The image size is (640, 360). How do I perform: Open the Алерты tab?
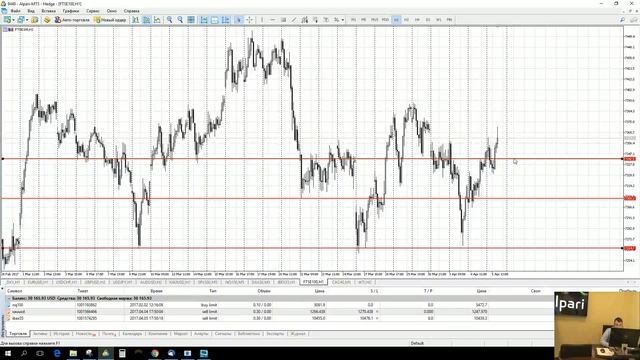click(201, 334)
